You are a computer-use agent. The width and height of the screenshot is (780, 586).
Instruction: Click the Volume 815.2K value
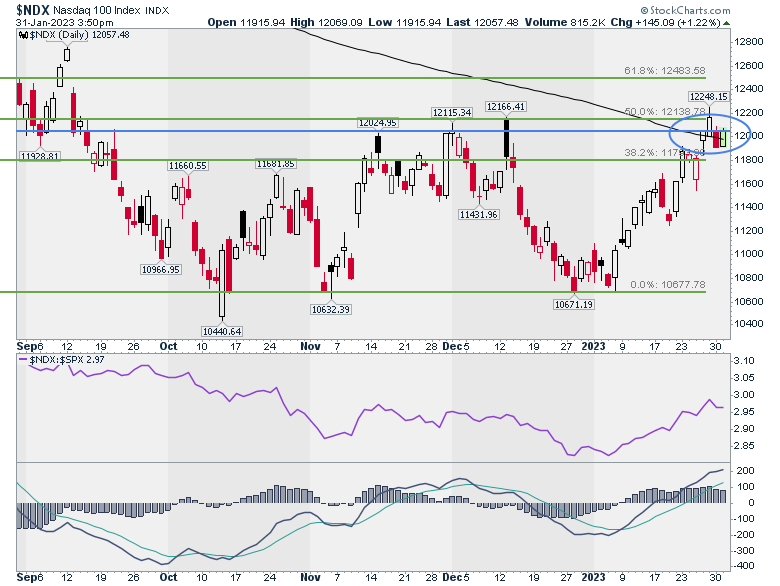click(x=565, y=22)
